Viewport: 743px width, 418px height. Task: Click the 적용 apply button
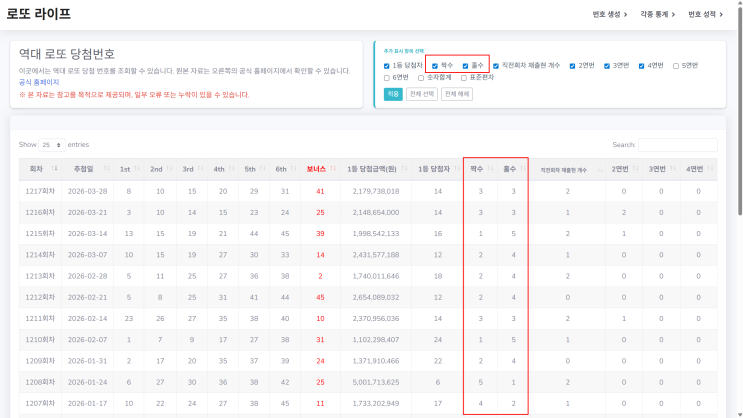point(393,94)
